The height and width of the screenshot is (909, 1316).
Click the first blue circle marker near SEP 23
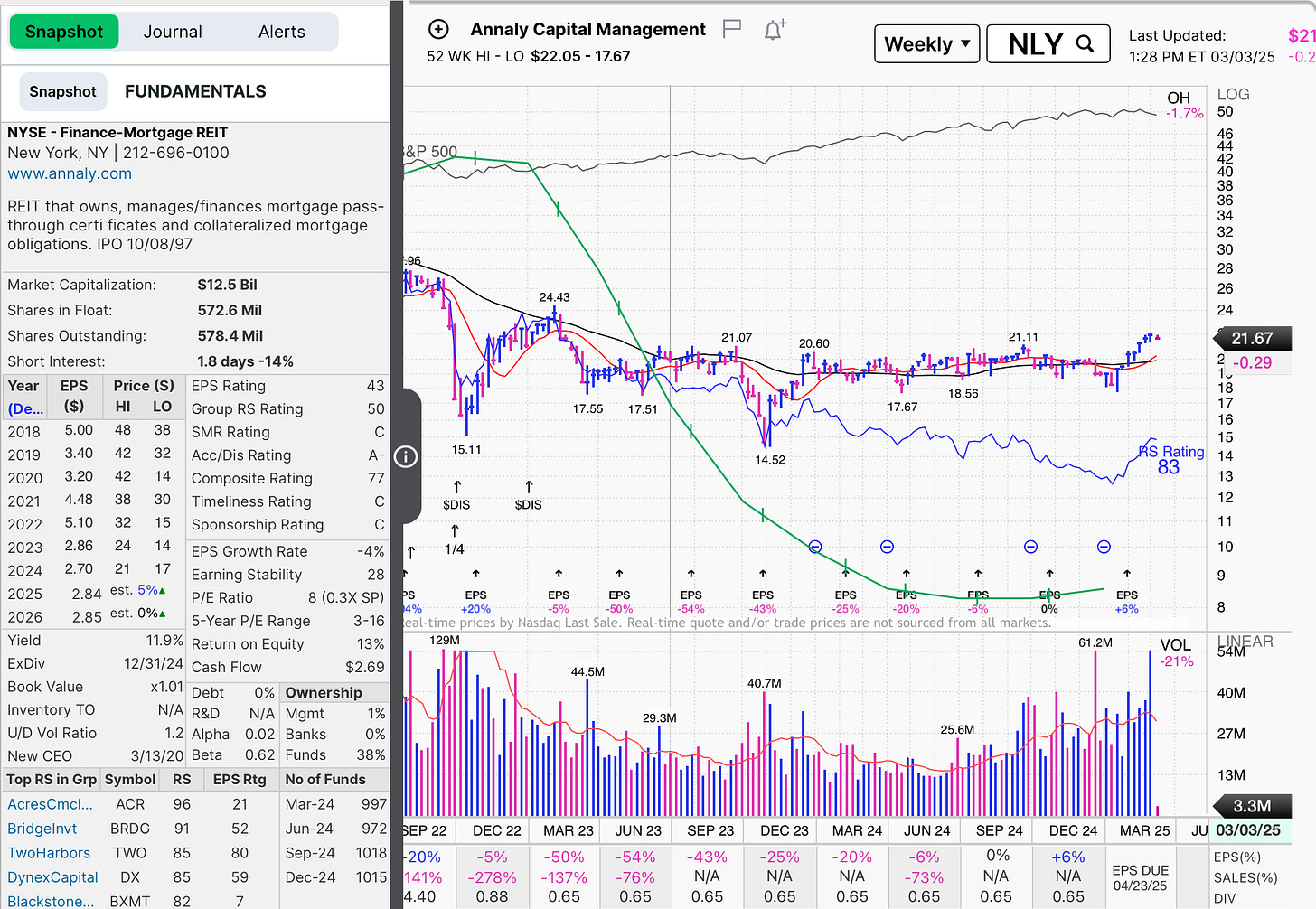(x=815, y=547)
